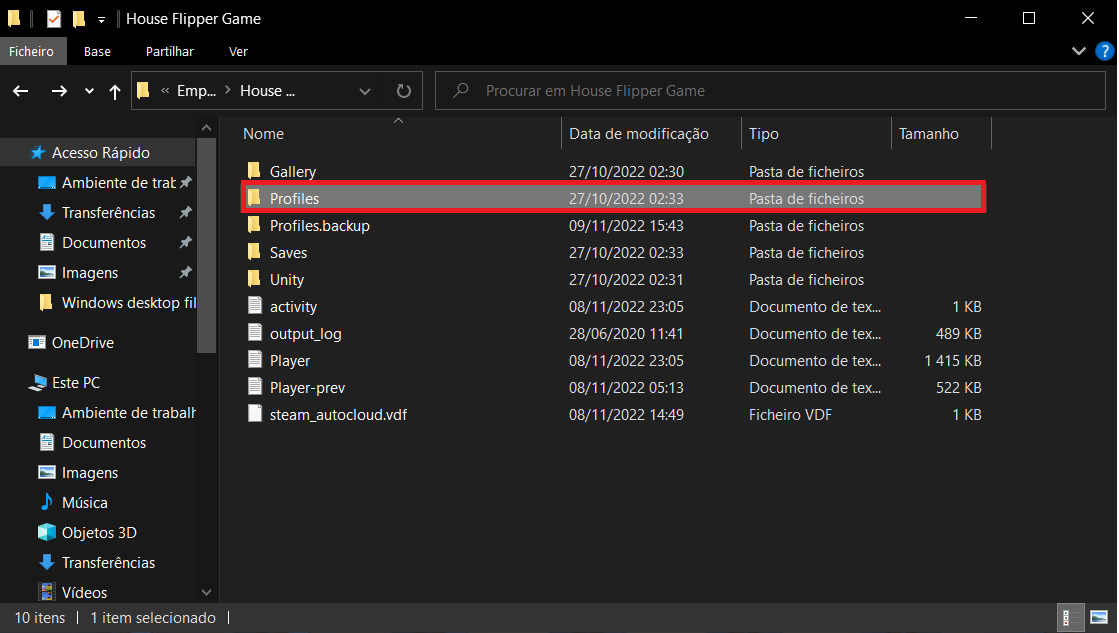The height and width of the screenshot is (633, 1119).
Task: Select the steam_autocloud.vdf file
Action: [x=337, y=414]
